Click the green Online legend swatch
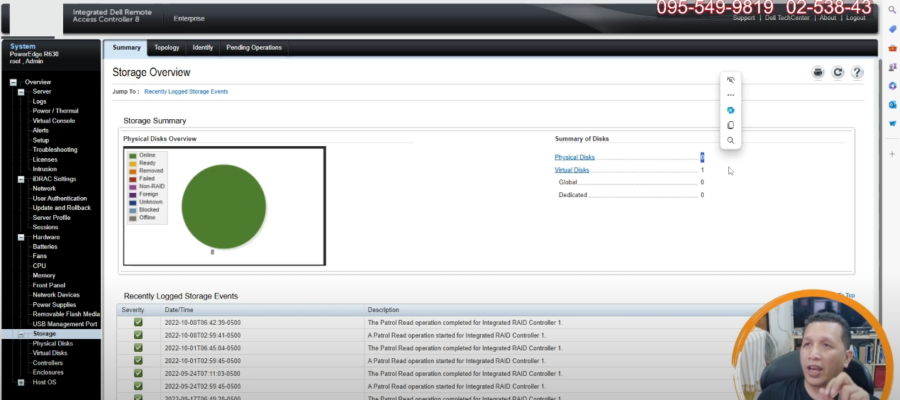The image size is (900, 400). pos(133,156)
